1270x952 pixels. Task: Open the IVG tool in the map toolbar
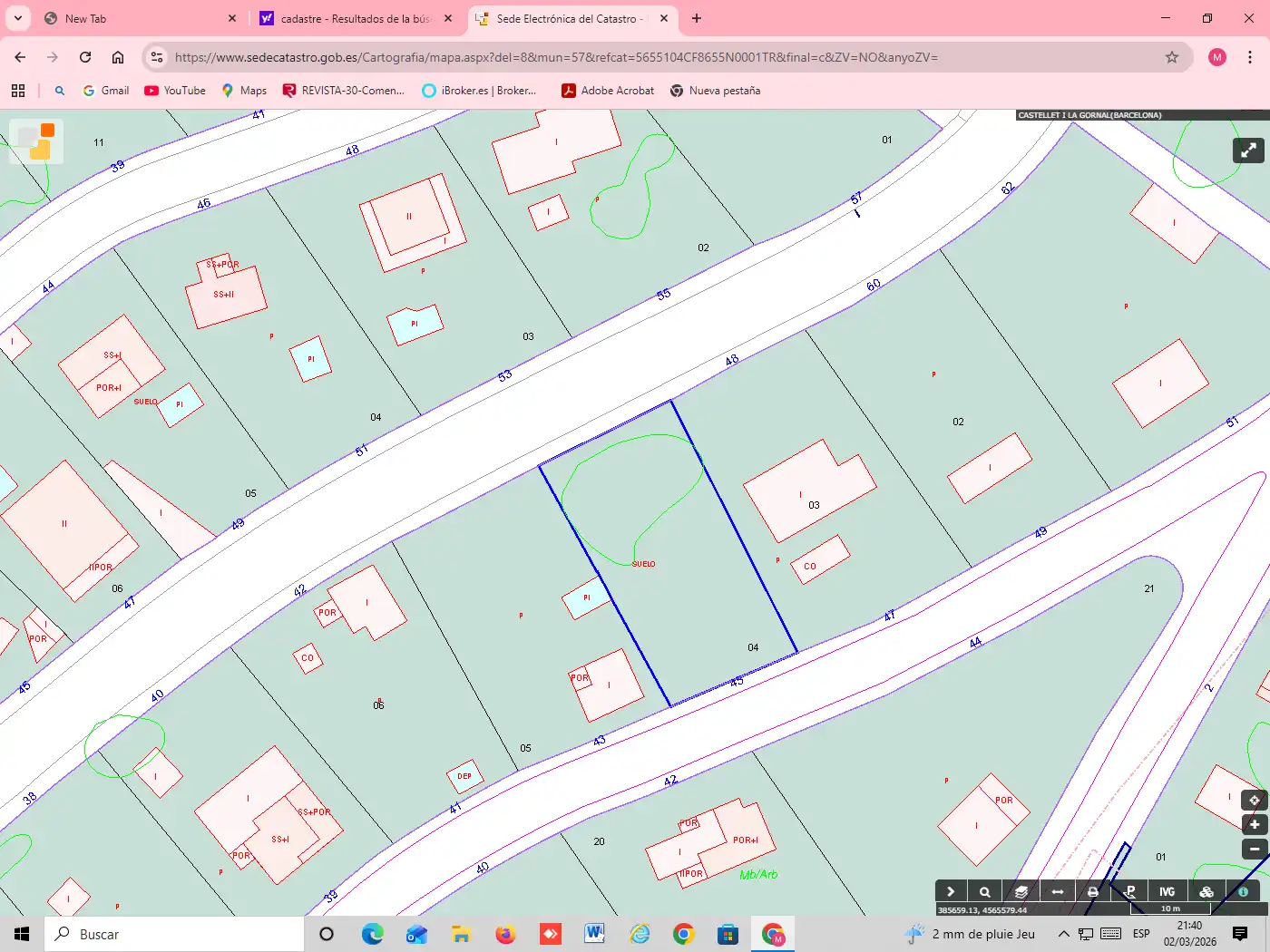coord(1167,892)
